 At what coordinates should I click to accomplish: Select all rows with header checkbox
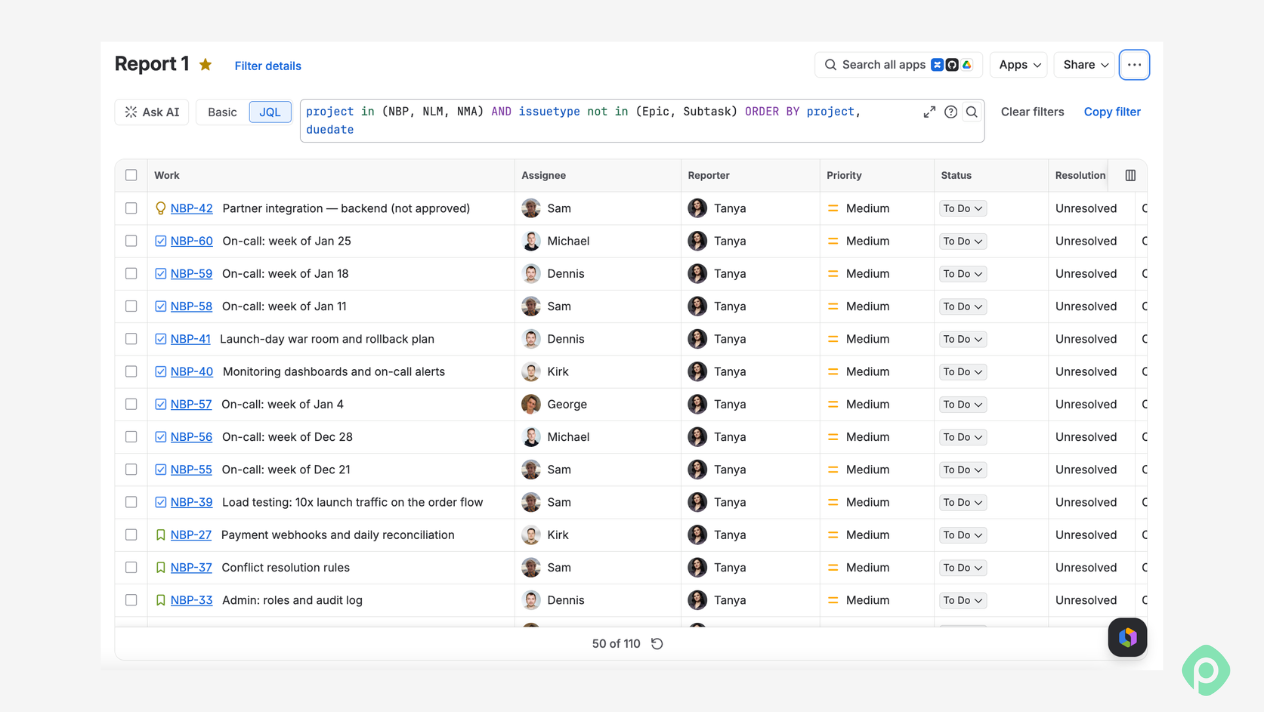pos(131,175)
